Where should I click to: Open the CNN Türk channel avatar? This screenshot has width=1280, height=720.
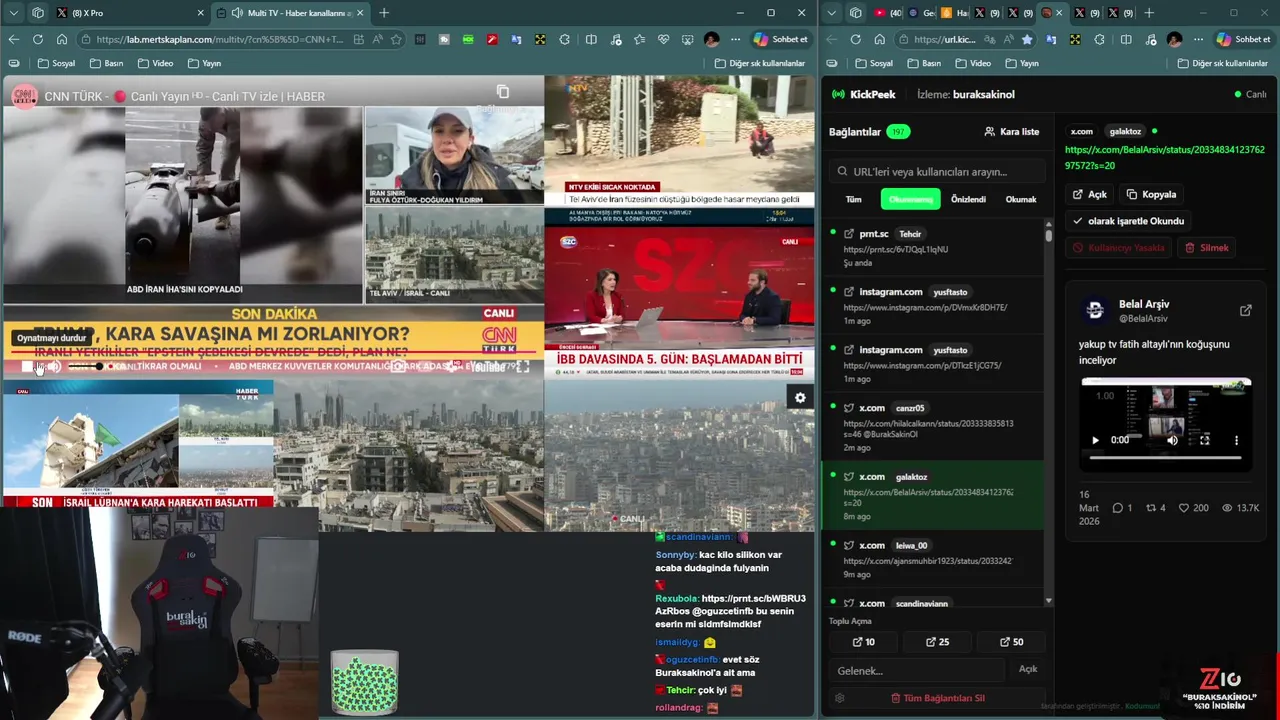(x=24, y=96)
